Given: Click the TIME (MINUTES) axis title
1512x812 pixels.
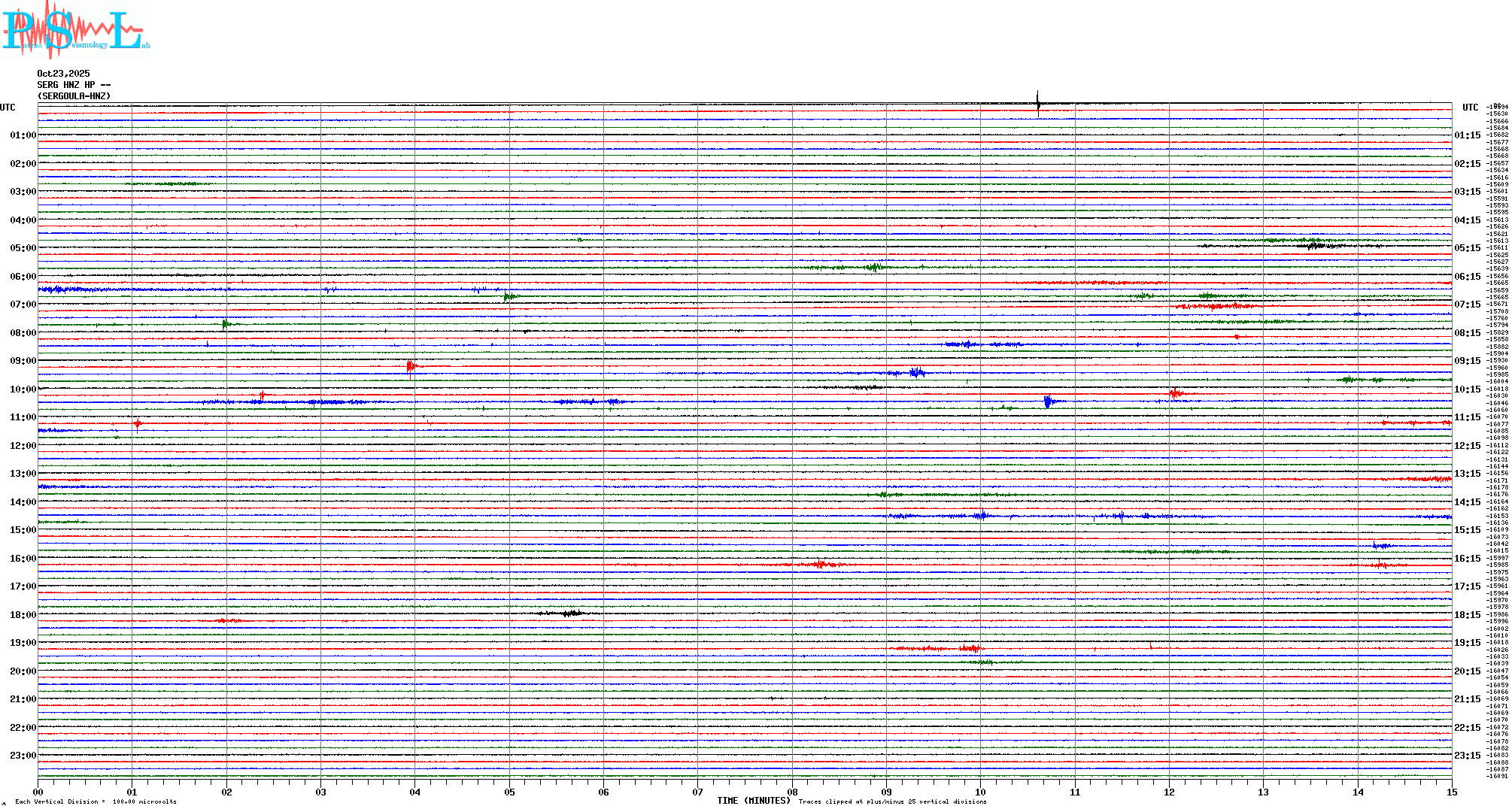Looking at the screenshot, I should click(x=754, y=801).
